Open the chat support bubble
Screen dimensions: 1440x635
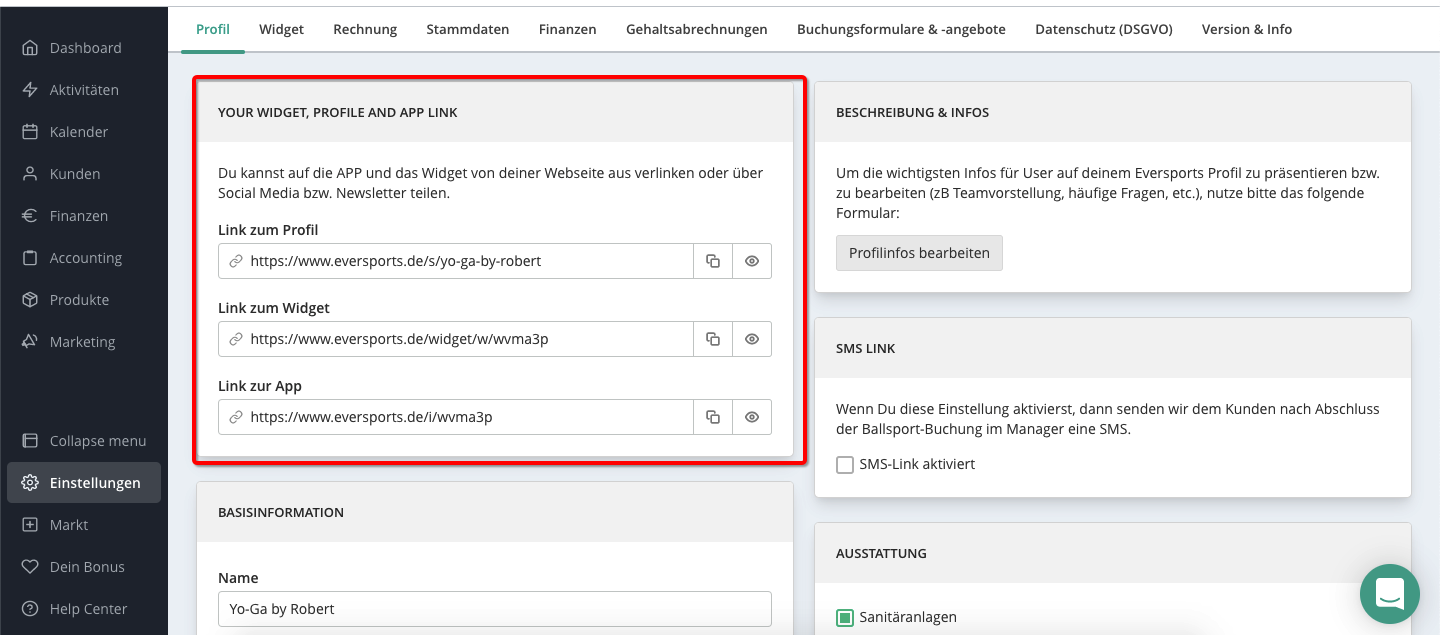1390,594
